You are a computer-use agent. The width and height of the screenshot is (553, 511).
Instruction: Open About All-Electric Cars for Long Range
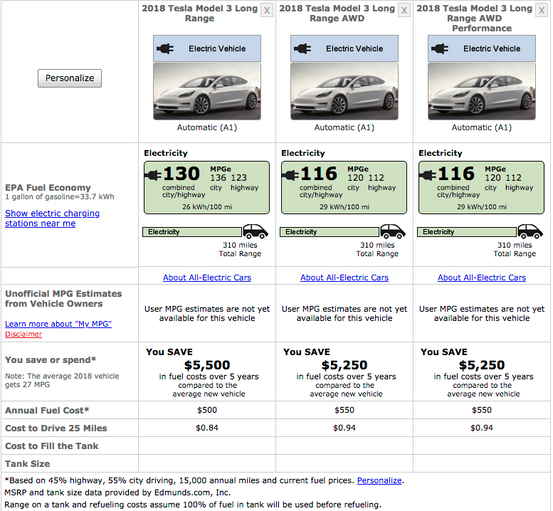click(x=207, y=278)
